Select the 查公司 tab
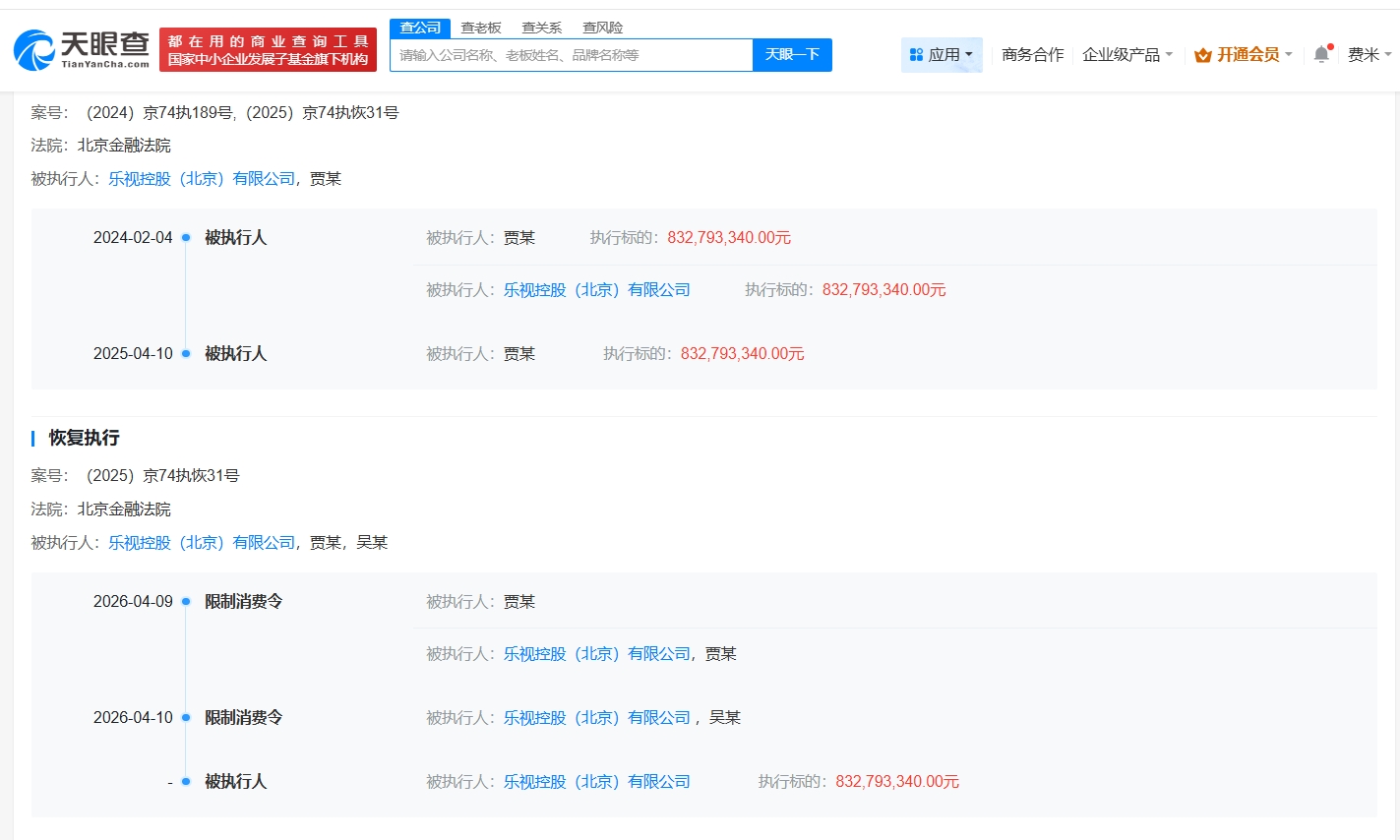Image resolution: width=1400 pixels, height=840 pixels. (x=420, y=28)
